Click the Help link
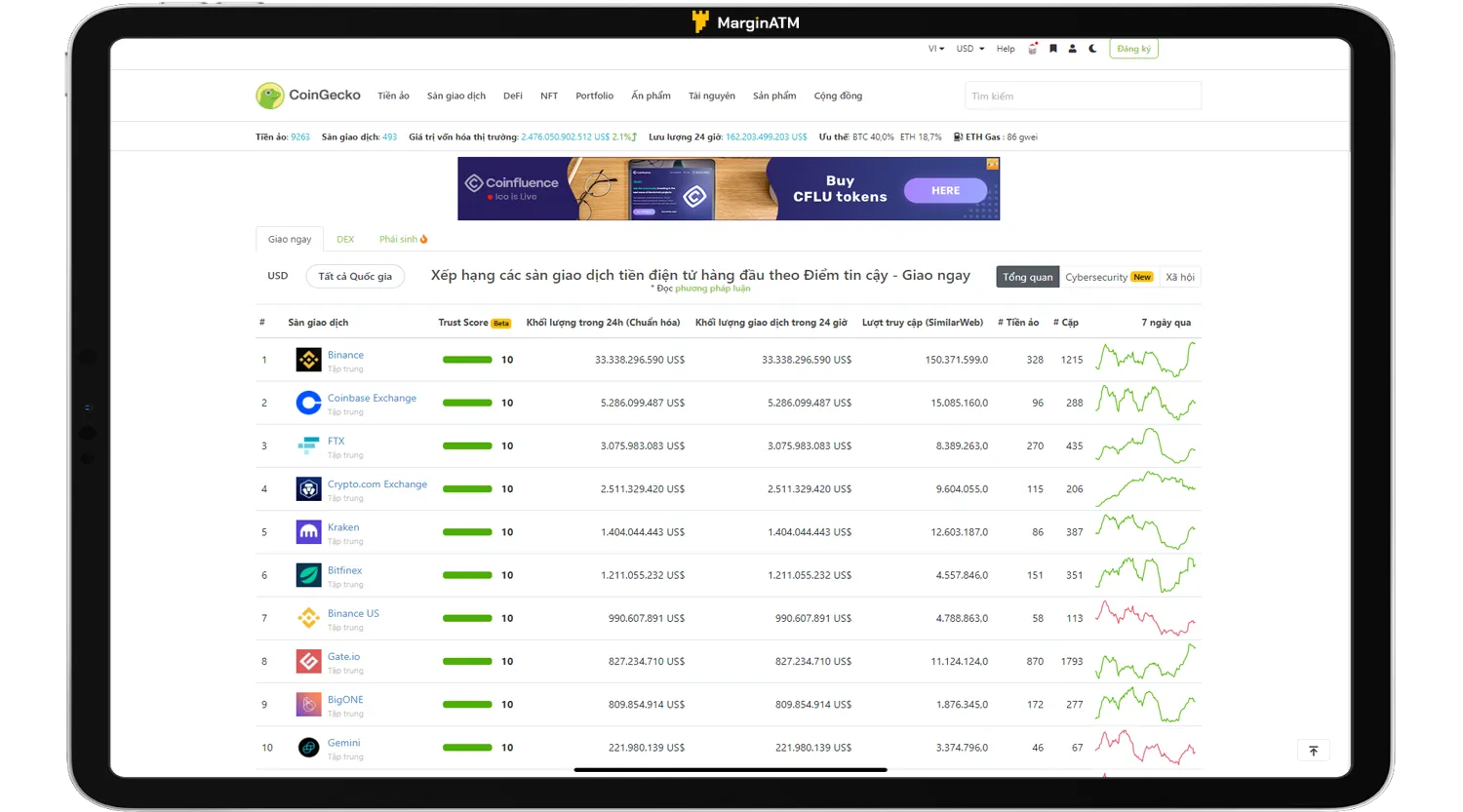The image size is (1463, 812). pos(1006,49)
